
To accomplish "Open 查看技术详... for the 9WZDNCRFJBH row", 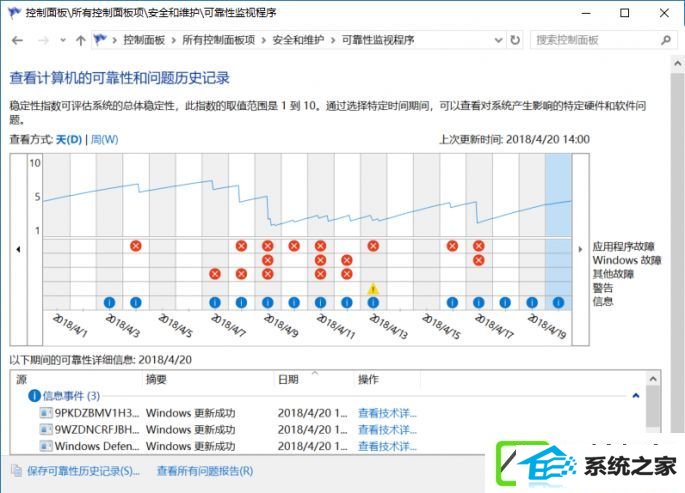I will 387,430.
